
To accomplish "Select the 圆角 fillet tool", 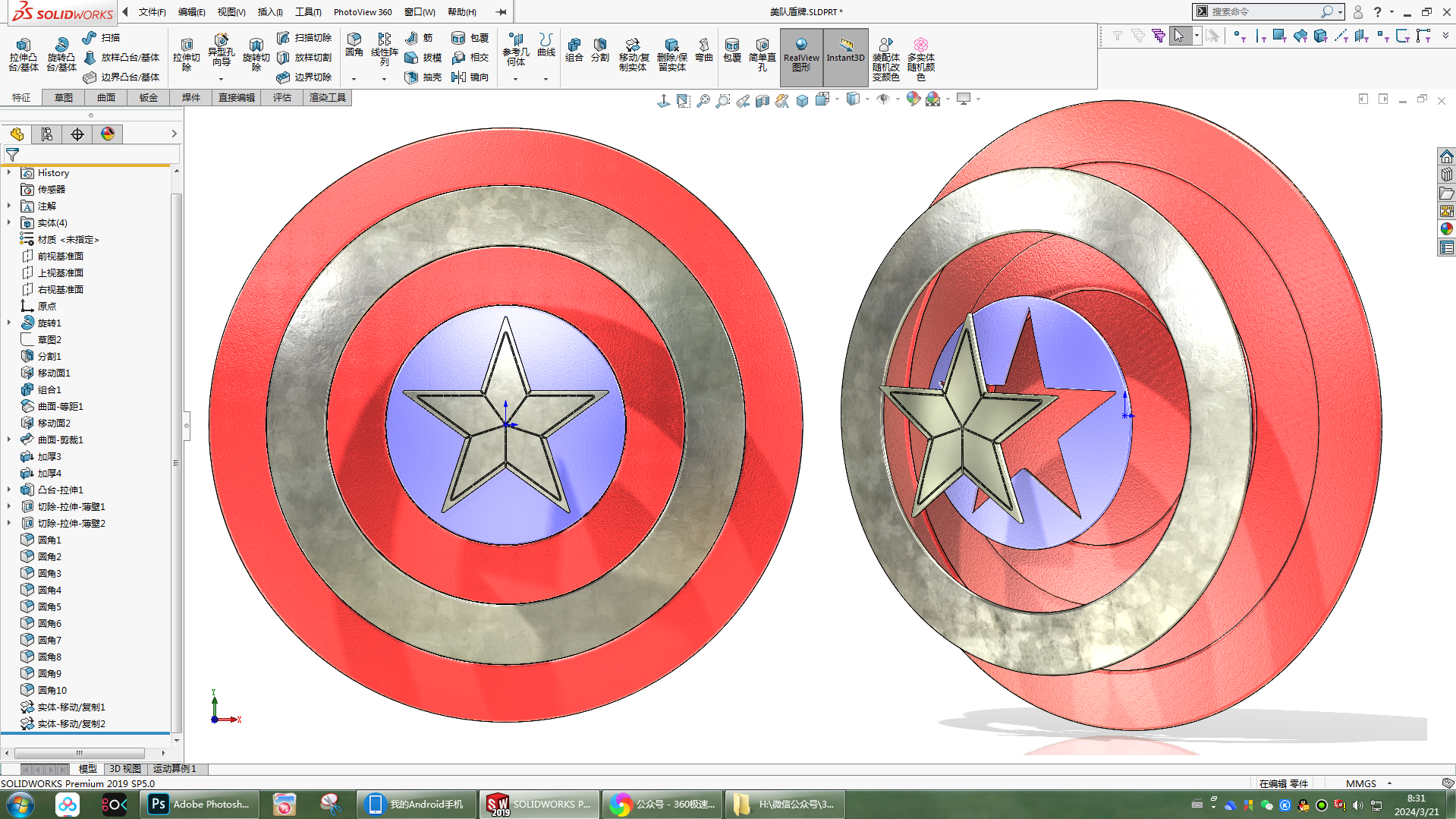I will point(354,46).
